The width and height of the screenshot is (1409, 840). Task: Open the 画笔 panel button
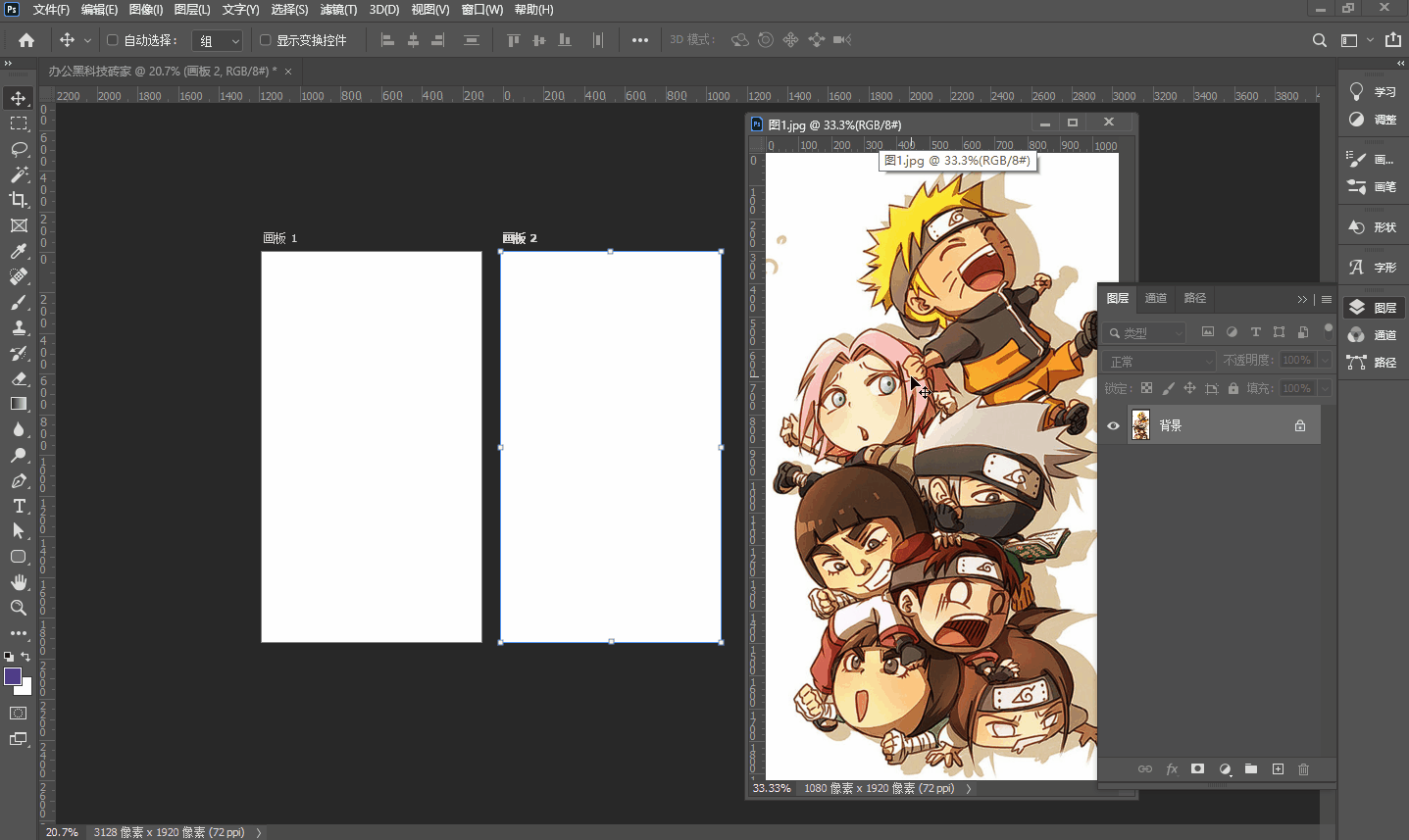tap(1374, 186)
